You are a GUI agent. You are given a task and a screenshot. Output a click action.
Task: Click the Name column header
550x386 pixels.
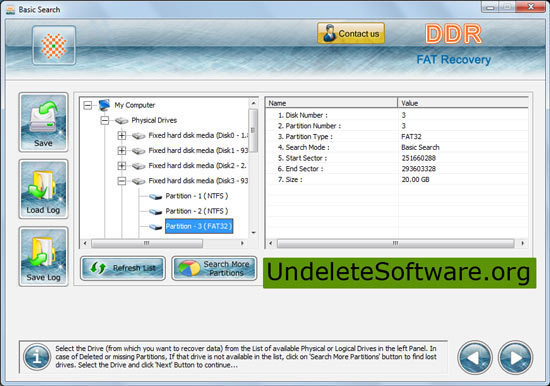(x=331, y=103)
